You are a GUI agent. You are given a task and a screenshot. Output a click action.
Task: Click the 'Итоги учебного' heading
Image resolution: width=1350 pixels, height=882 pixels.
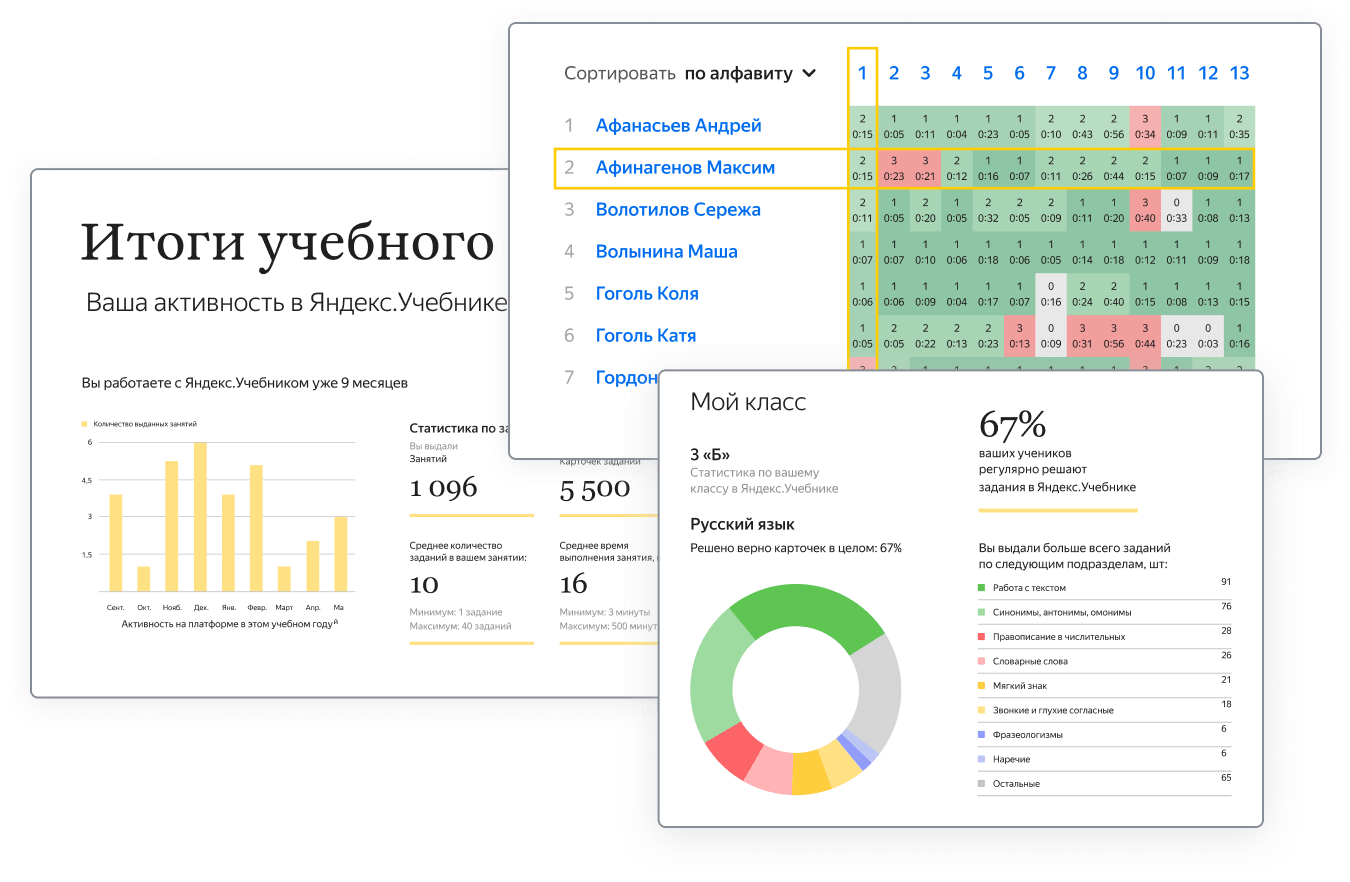[x=288, y=242]
